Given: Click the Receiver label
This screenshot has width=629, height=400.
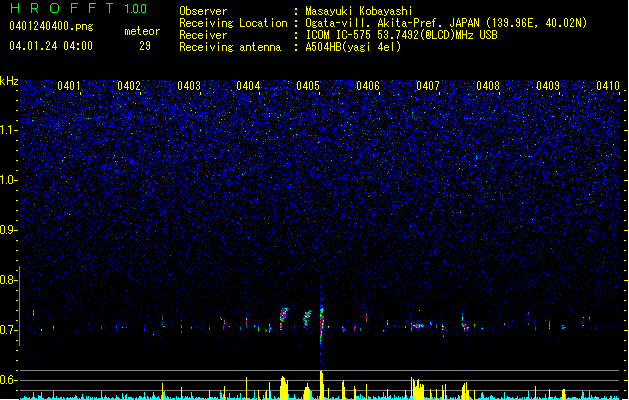Looking at the screenshot, I should click(203, 35).
